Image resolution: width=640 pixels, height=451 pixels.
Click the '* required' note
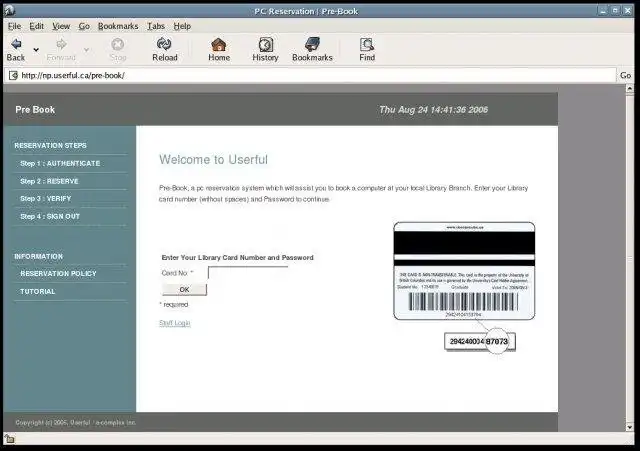(174, 304)
